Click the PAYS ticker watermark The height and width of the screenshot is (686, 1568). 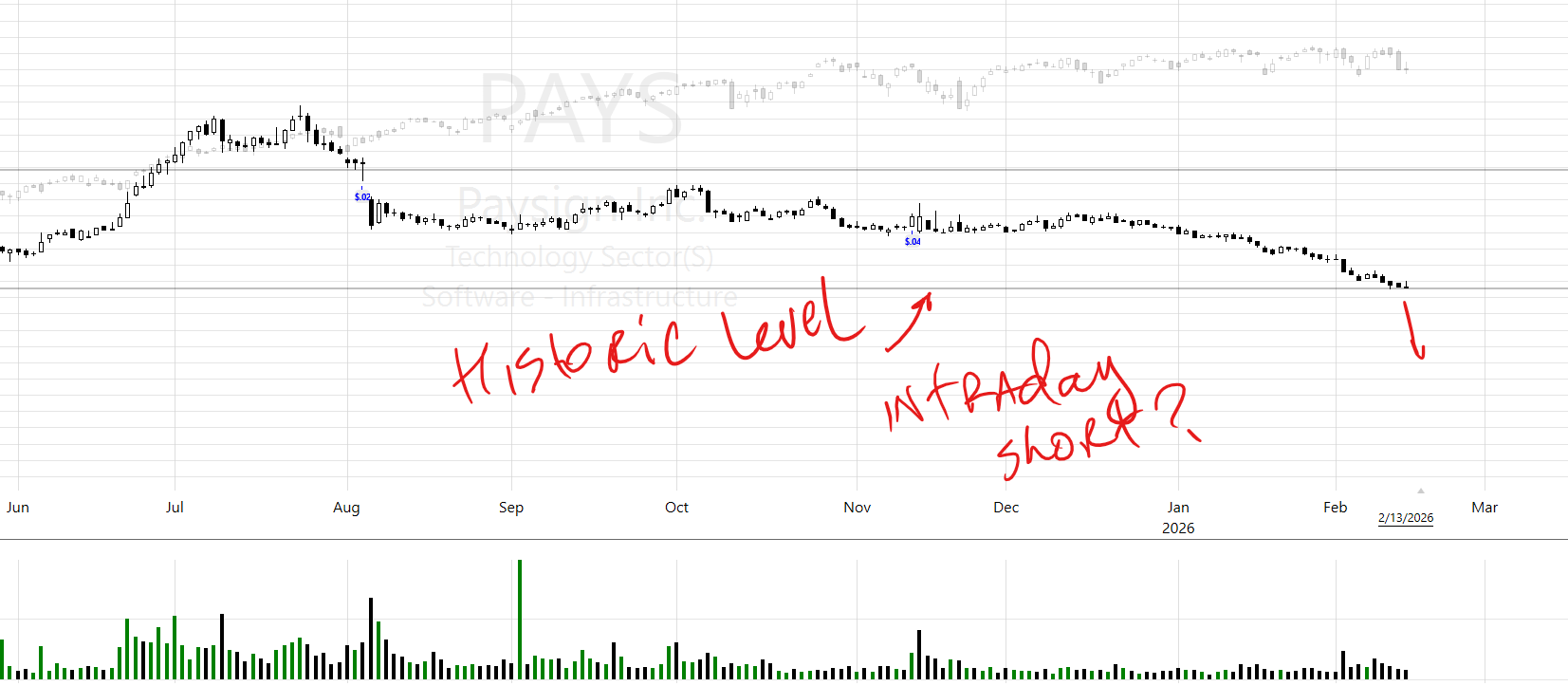tap(580, 110)
